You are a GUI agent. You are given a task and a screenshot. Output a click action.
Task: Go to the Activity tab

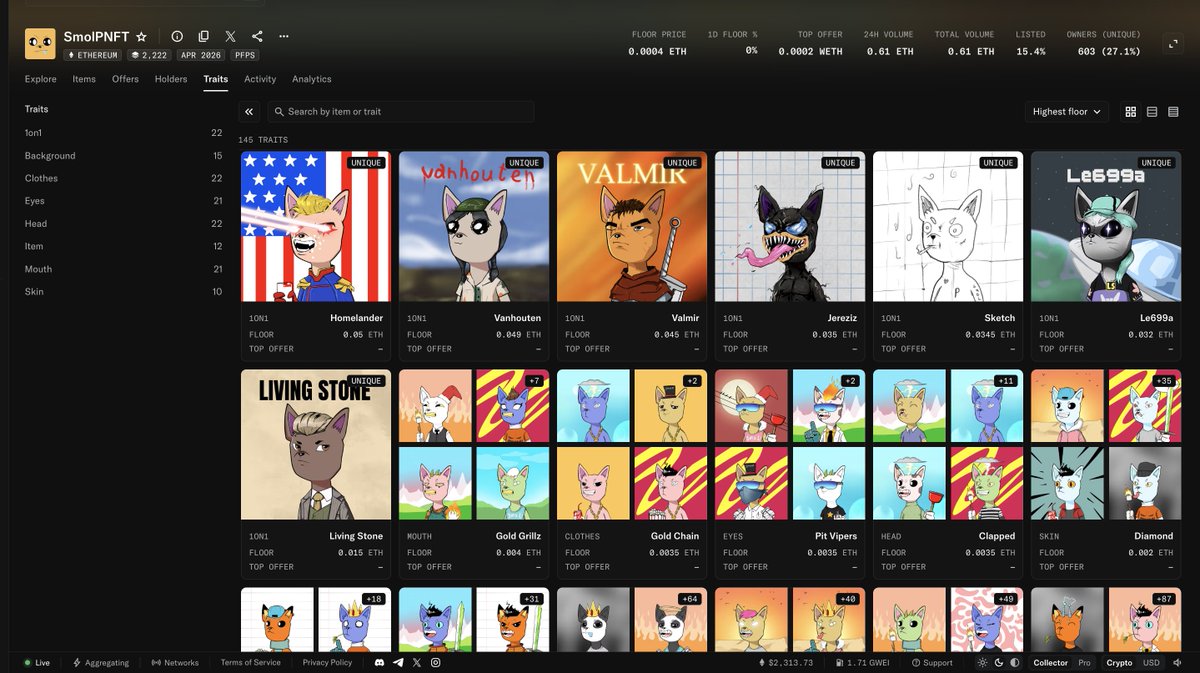[x=260, y=79]
